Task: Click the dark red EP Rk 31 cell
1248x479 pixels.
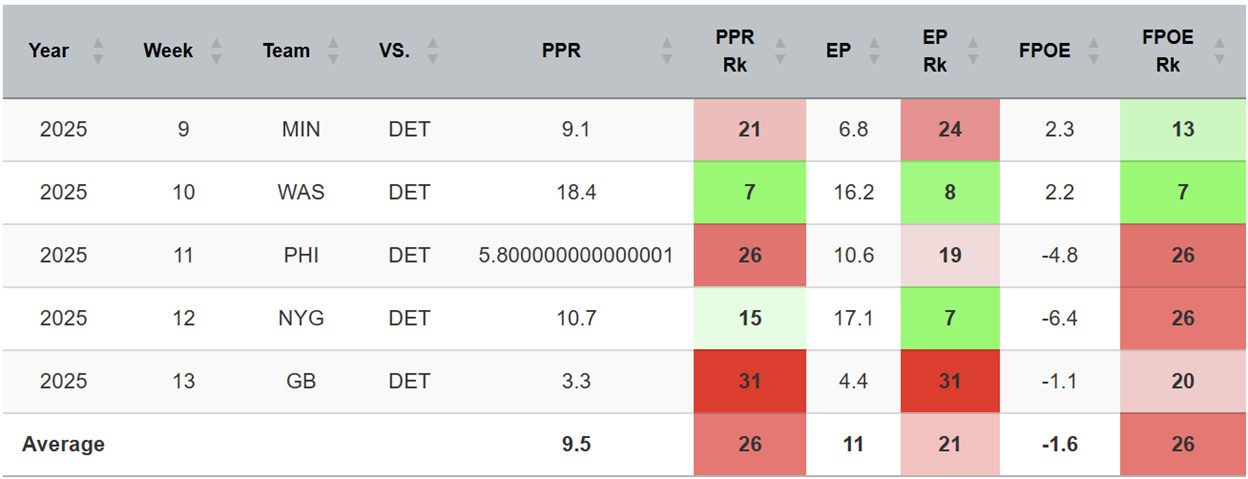Action: tap(950, 382)
